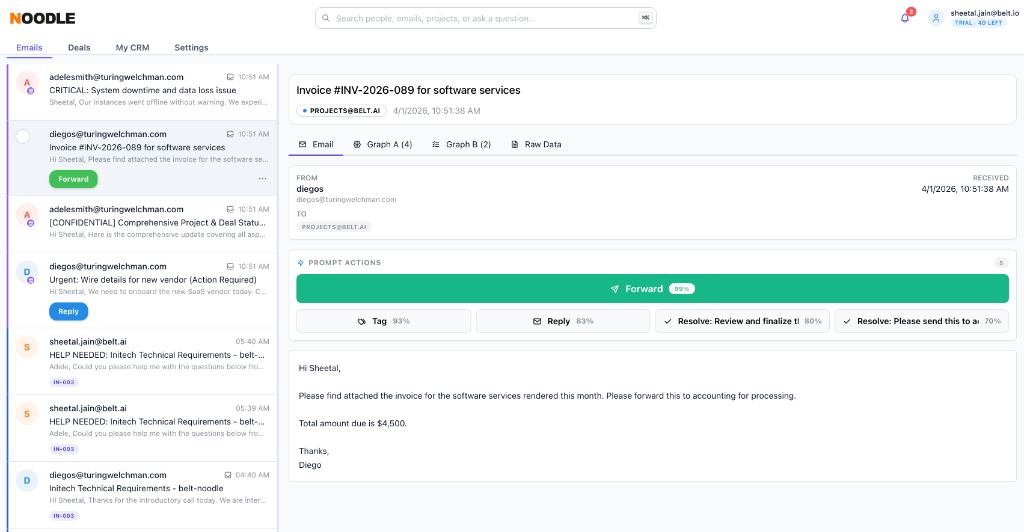Screen dimensions: 1024x532
Task: Click the D avatar on the 04:40 AM Initech email
Action: [x=27, y=481]
